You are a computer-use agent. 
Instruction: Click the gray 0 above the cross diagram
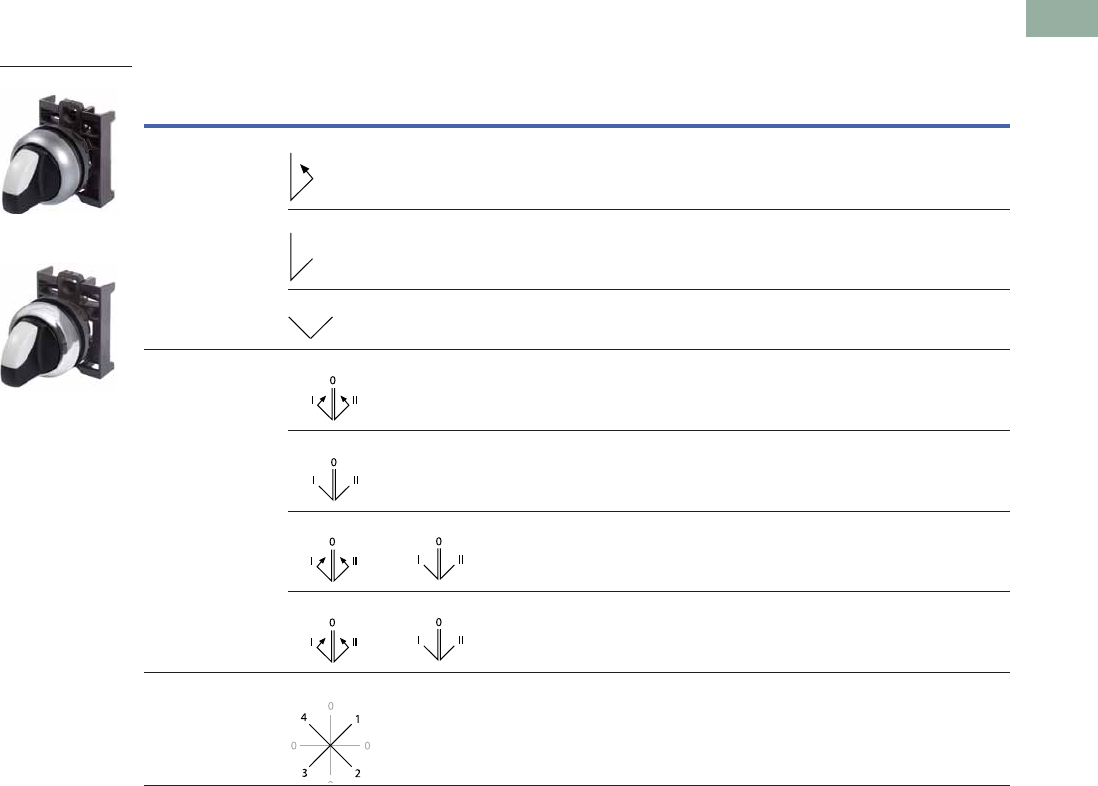pyautogui.click(x=331, y=706)
